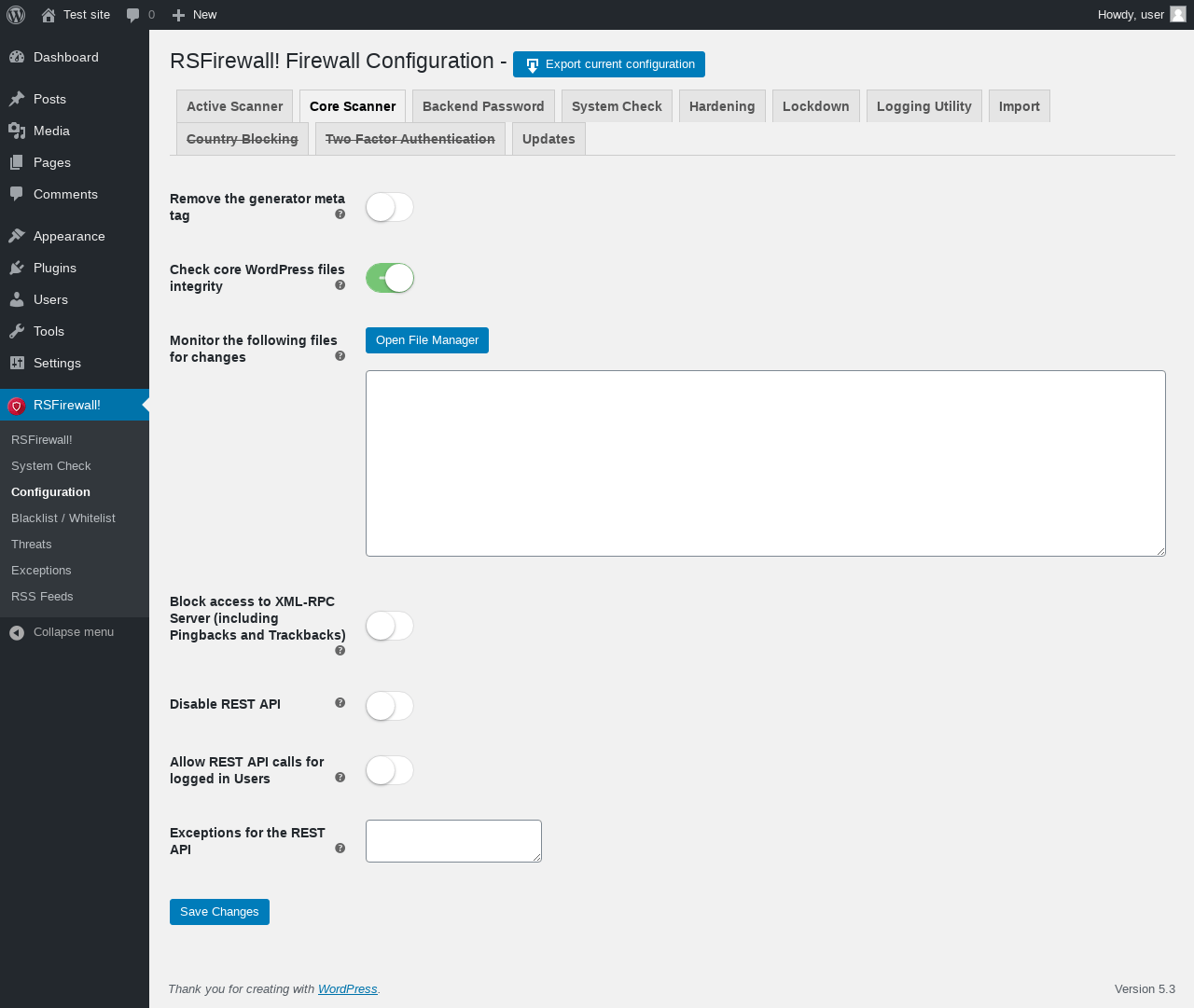Viewport: 1194px width, 1008px height.
Task: Switch to Logging Utility tab
Action: [924, 106]
